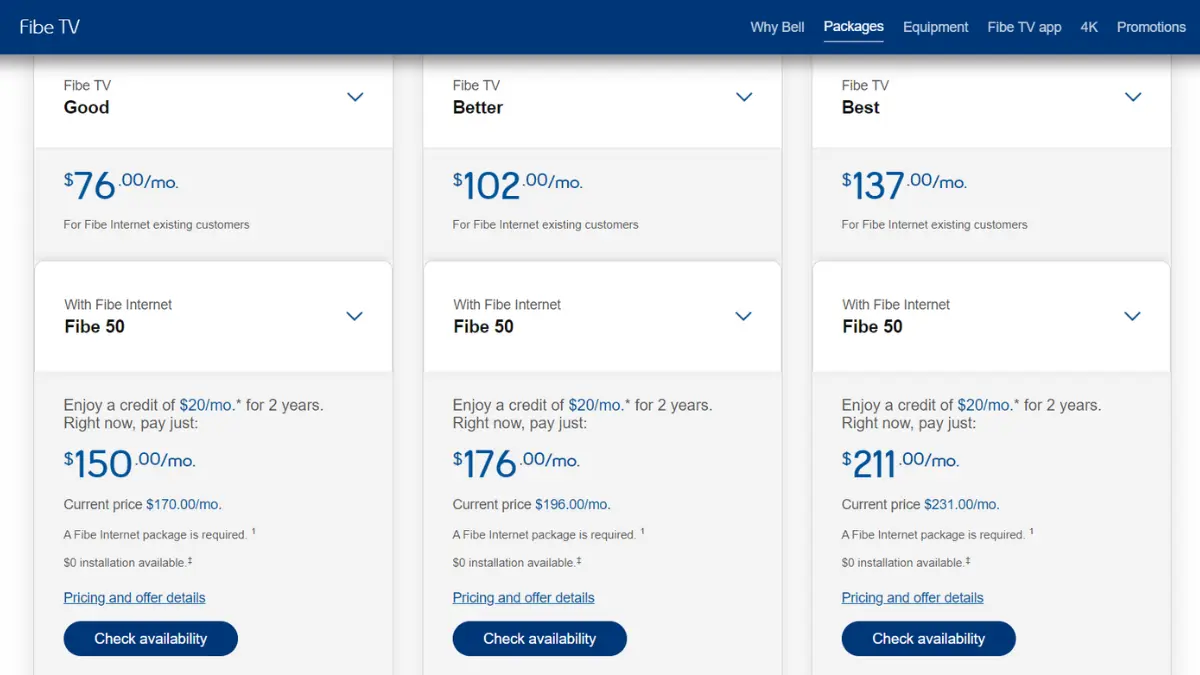The width and height of the screenshot is (1200, 675).
Task: Check availability for the Best package
Action: (929, 639)
